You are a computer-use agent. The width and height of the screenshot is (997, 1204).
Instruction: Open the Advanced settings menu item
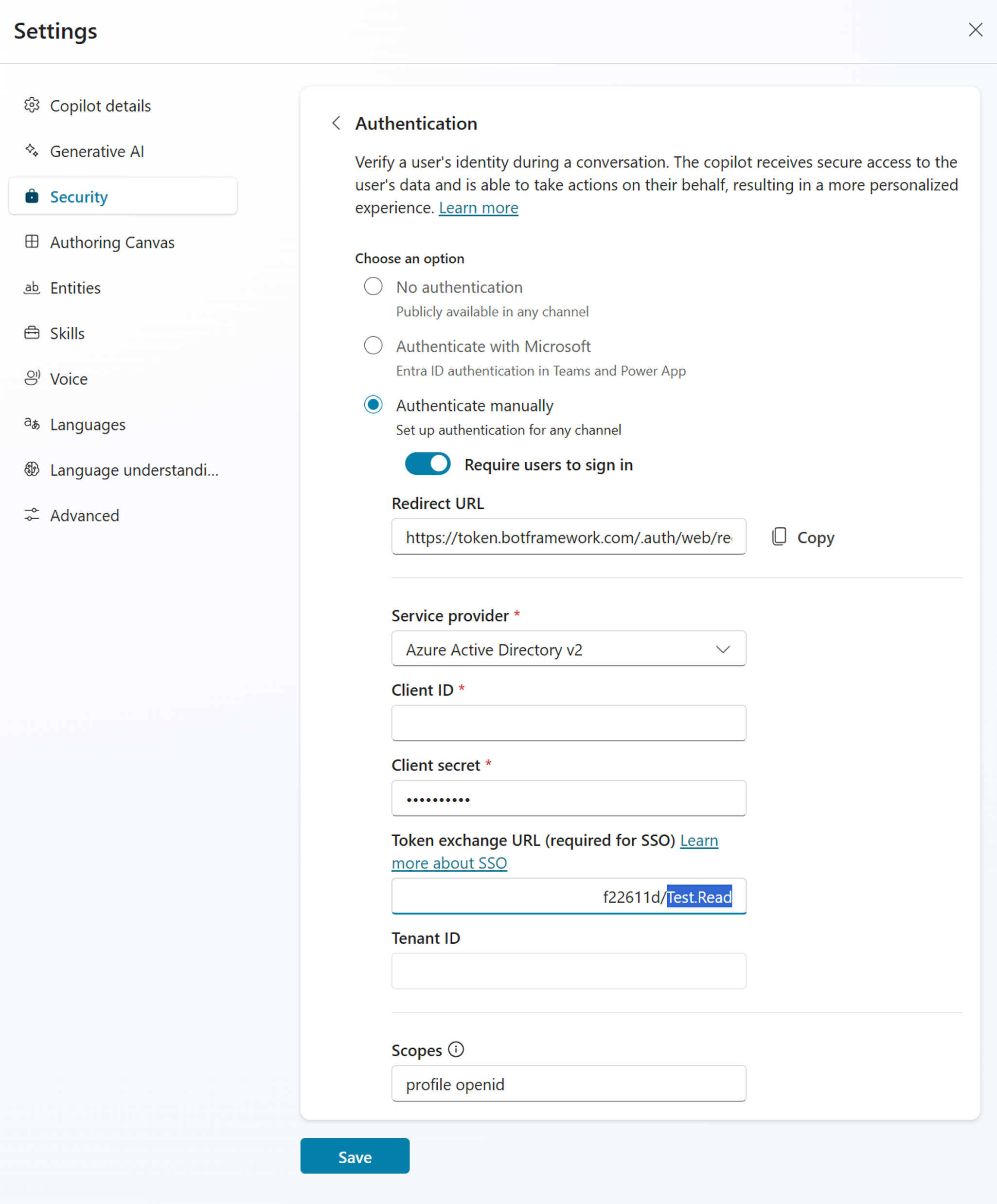click(x=84, y=515)
